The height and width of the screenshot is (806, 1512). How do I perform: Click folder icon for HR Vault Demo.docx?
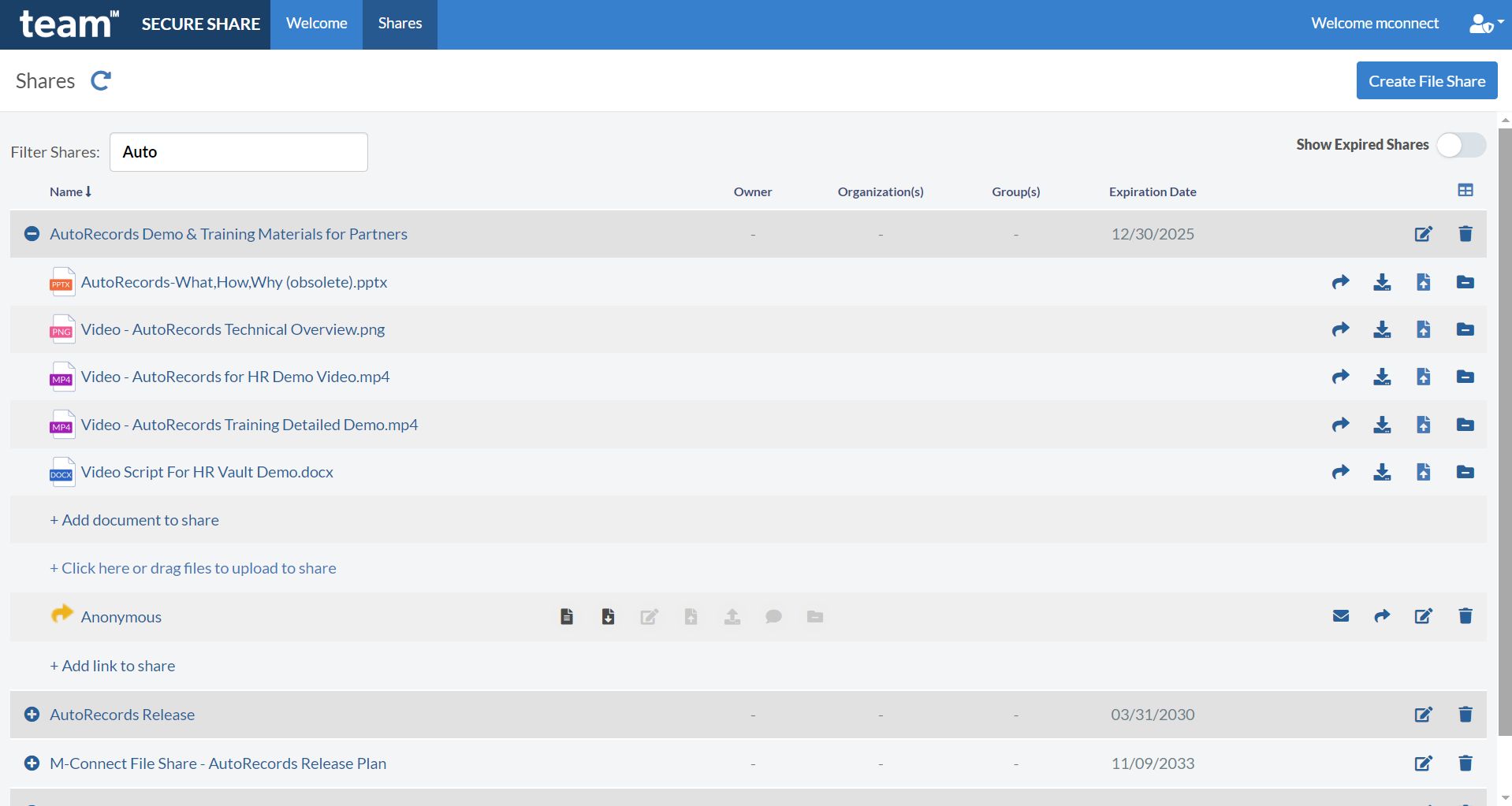coord(1465,472)
